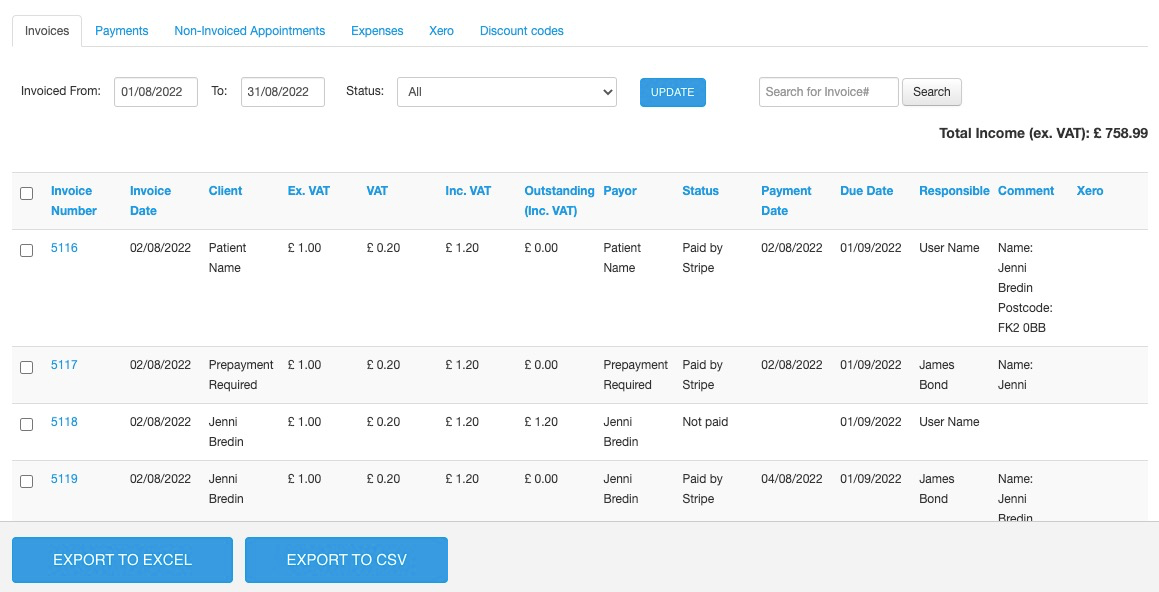This screenshot has height=592, width=1159.
Task: Tick the checkbox for invoice 5118
Action: (x=27, y=424)
